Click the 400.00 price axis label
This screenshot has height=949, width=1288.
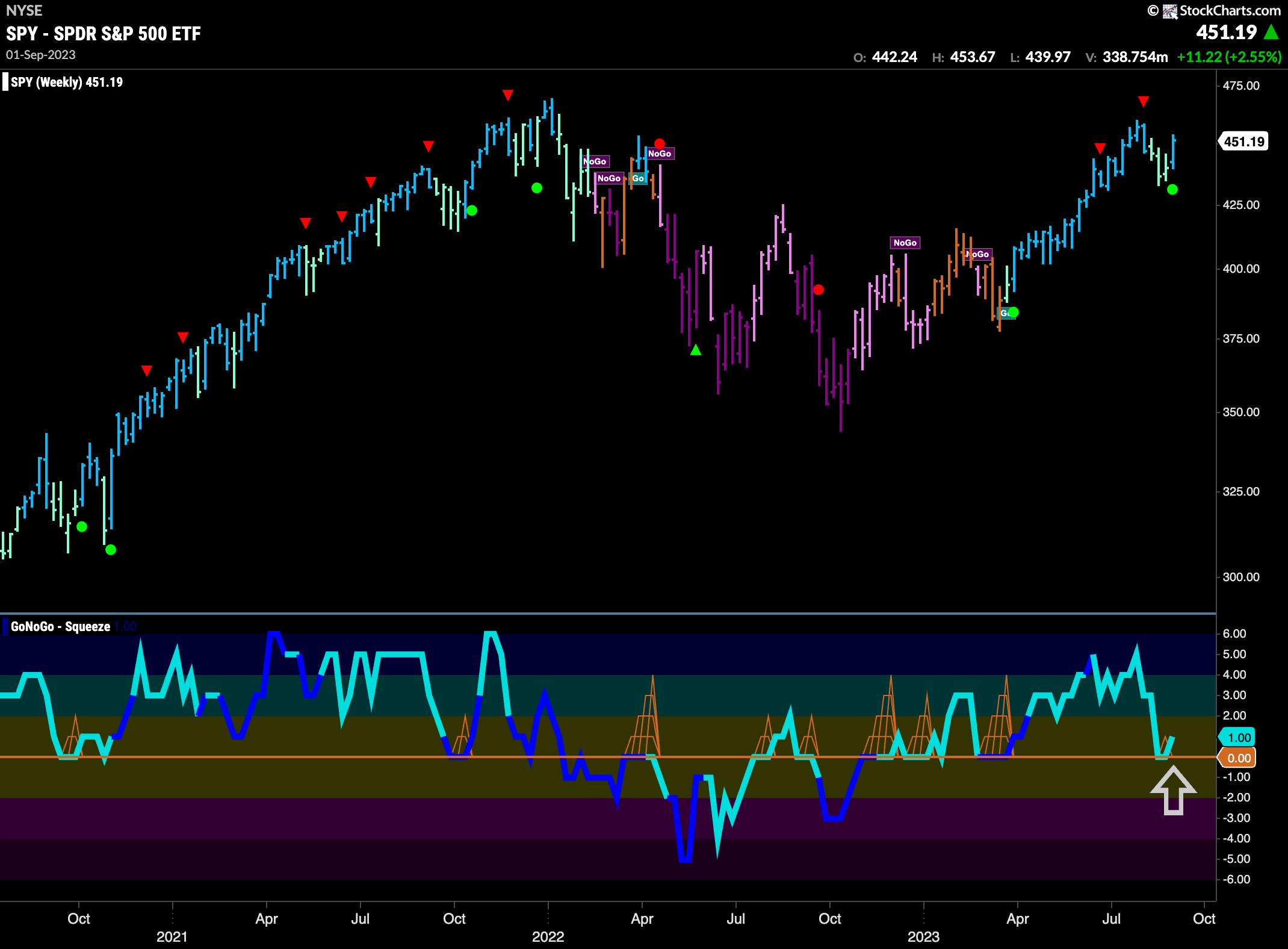1241,269
